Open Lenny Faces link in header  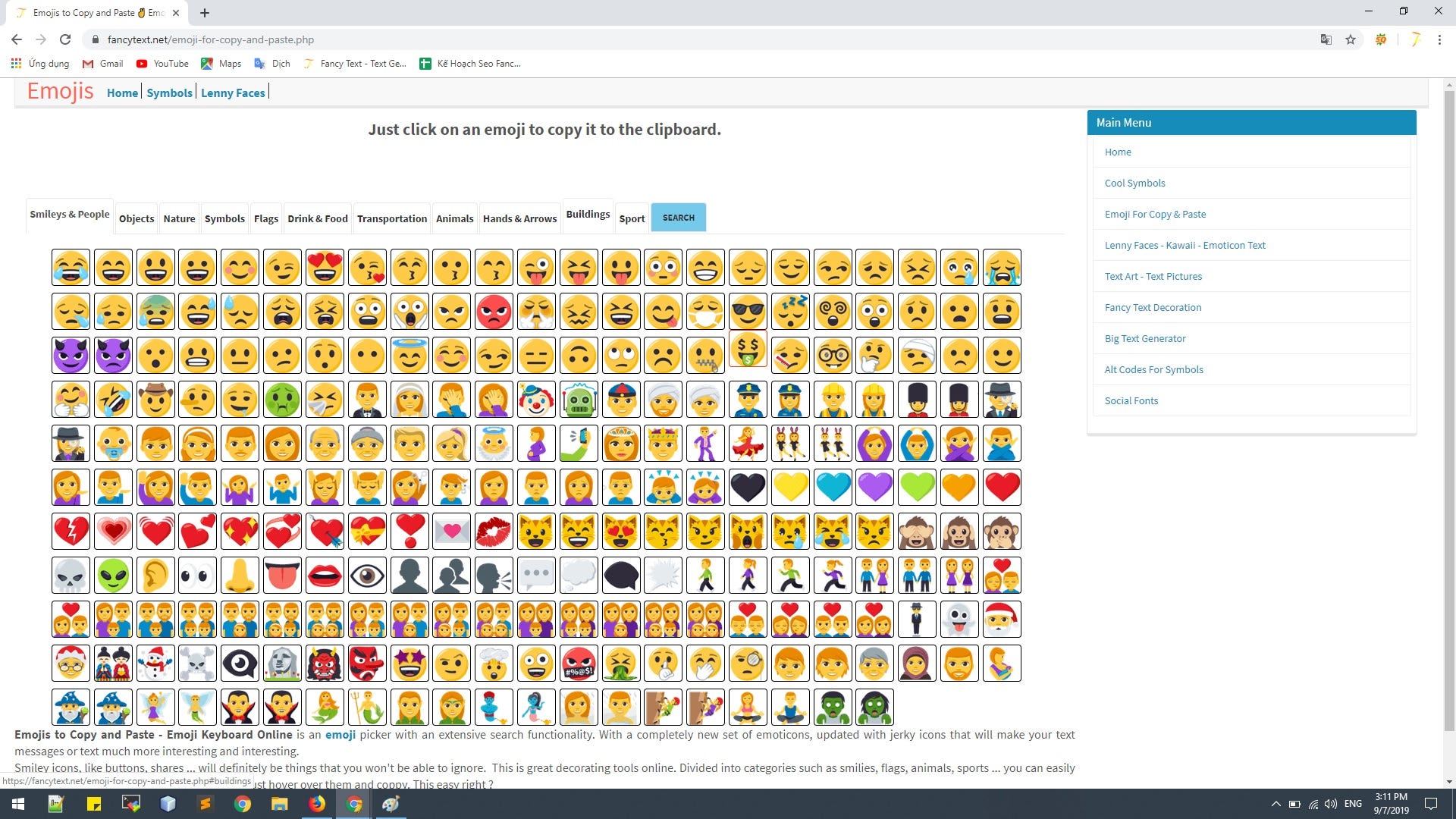233,93
